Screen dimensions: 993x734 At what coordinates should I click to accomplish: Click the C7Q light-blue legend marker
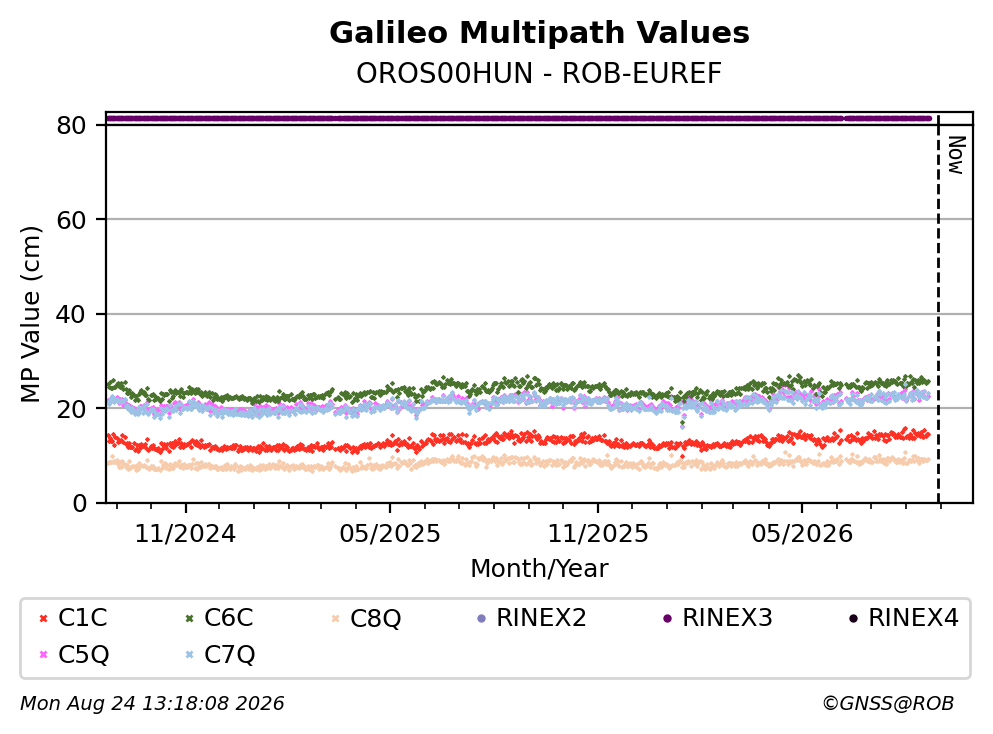pos(189,655)
